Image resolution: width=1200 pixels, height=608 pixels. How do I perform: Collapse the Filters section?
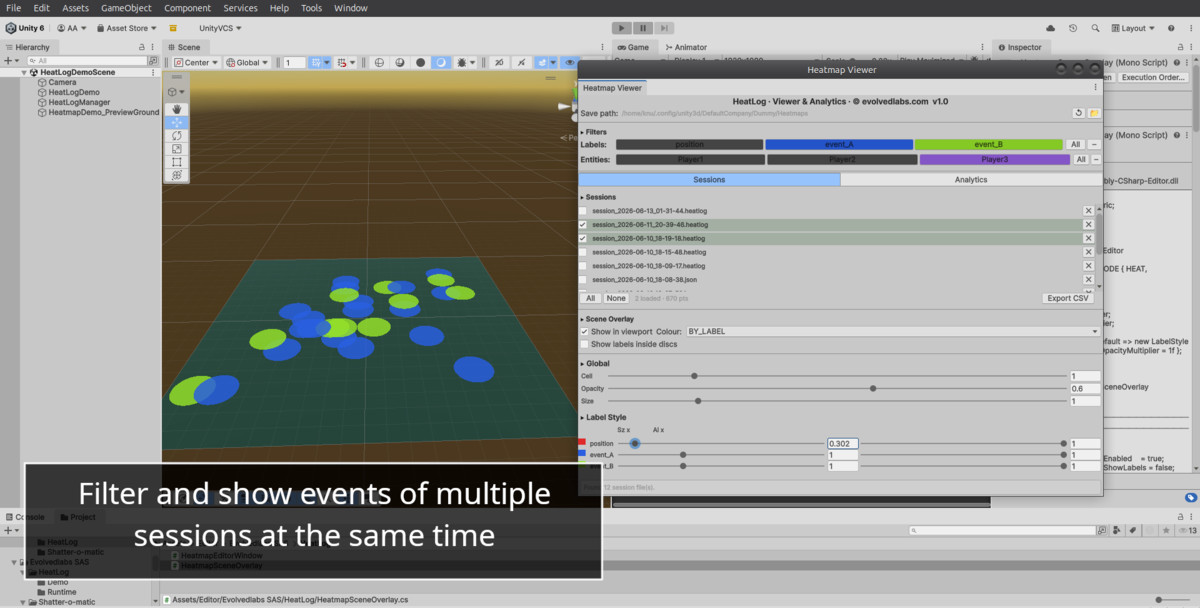click(x=583, y=132)
